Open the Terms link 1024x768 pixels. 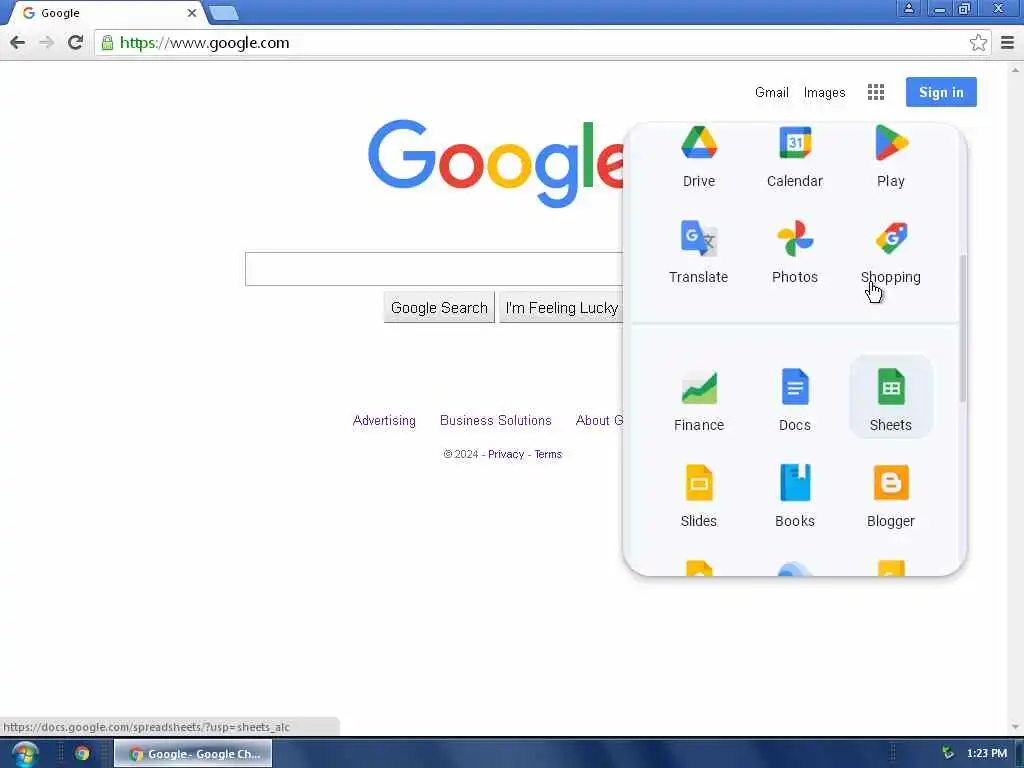548,455
